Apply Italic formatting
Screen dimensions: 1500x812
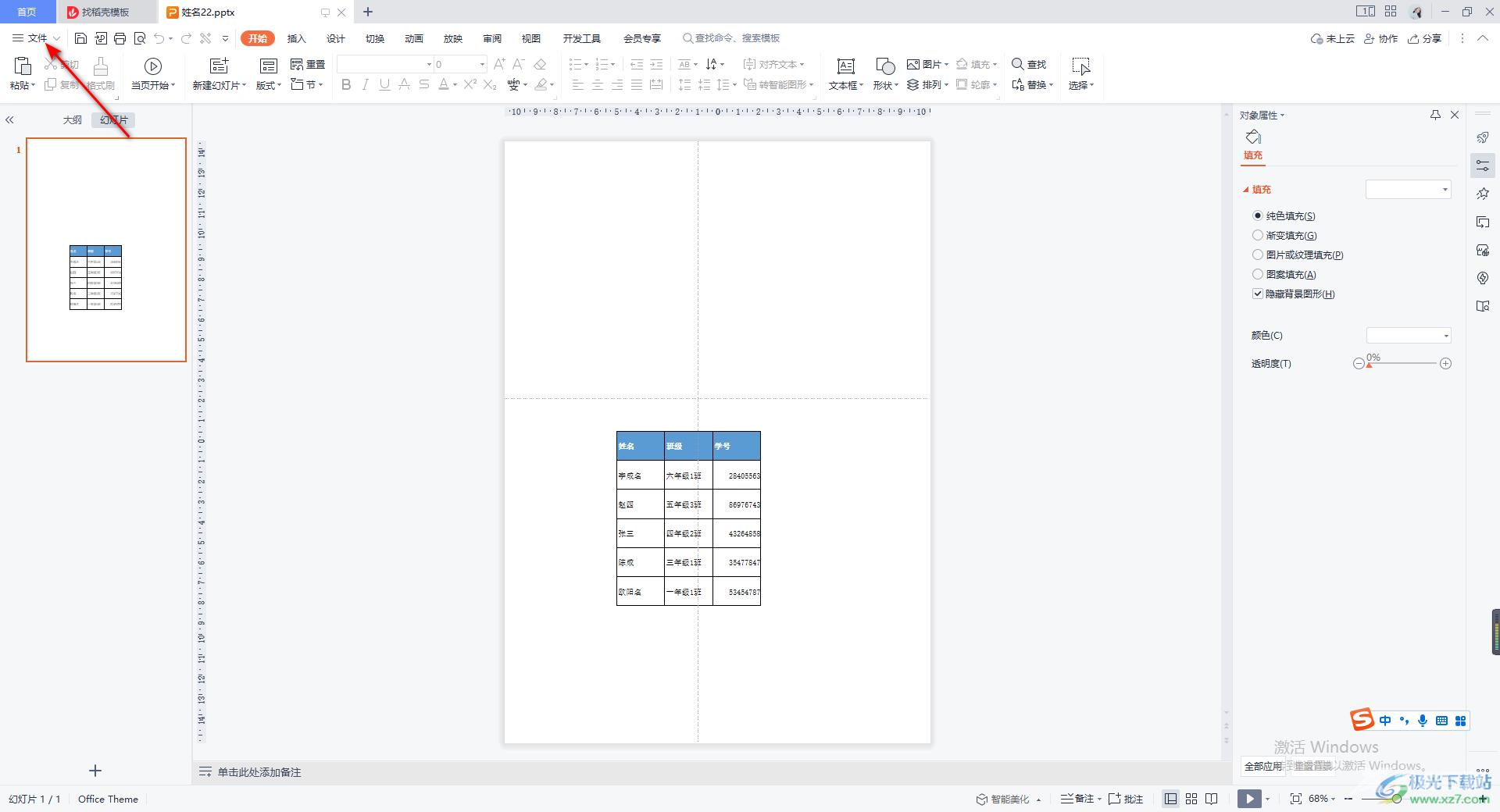click(365, 84)
